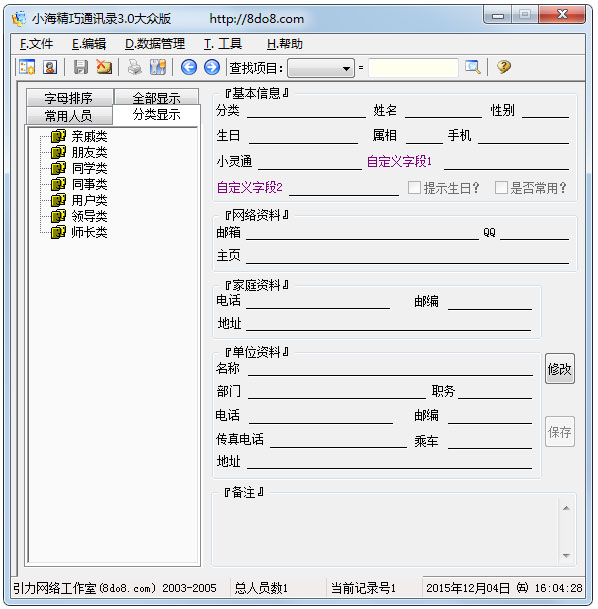Image resolution: width=598 pixels, height=609 pixels.
Task: Click the 职务 input field
Action: click(x=495, y=391)
